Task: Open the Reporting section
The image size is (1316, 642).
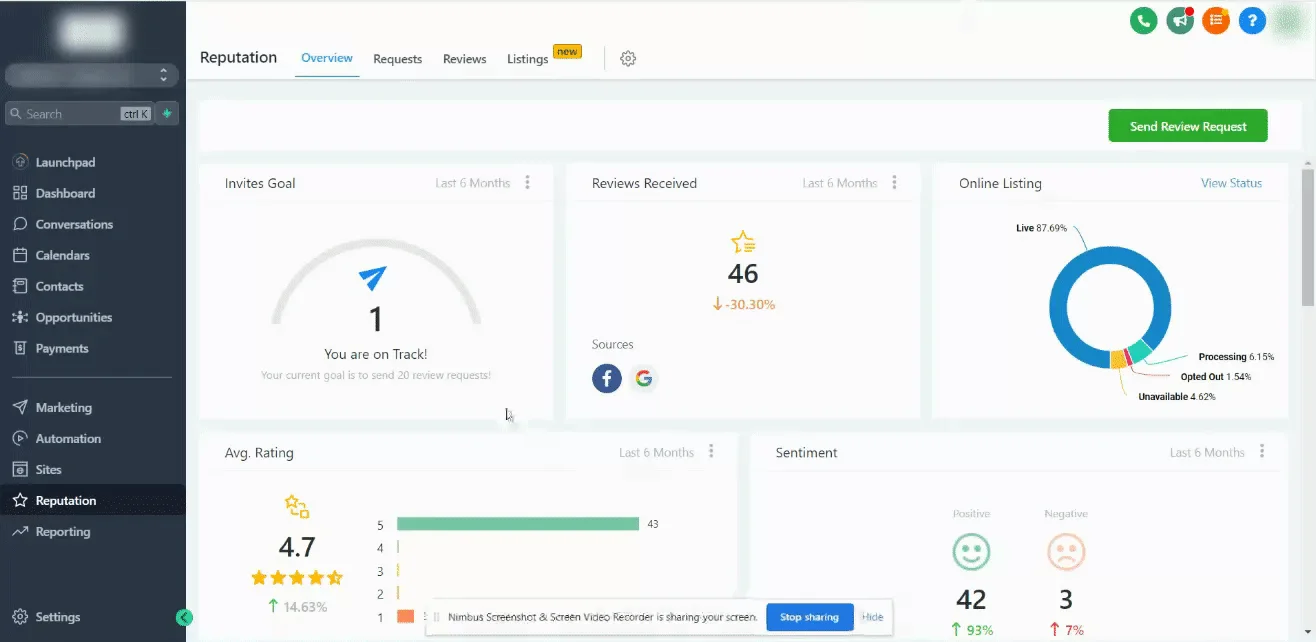Action: pyautogui.click(x=62, y=531)
